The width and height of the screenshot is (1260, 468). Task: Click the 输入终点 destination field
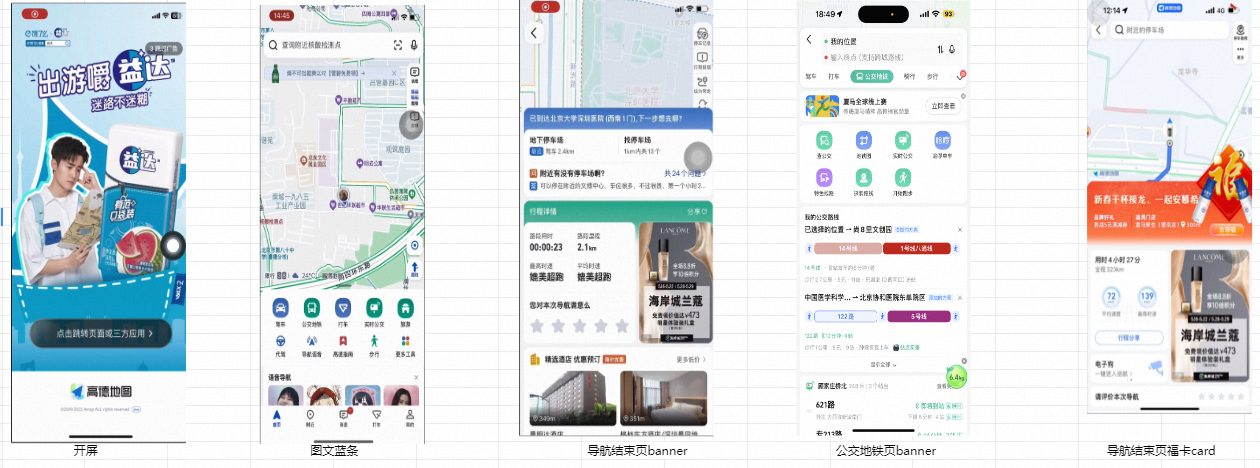click(868, 57)
